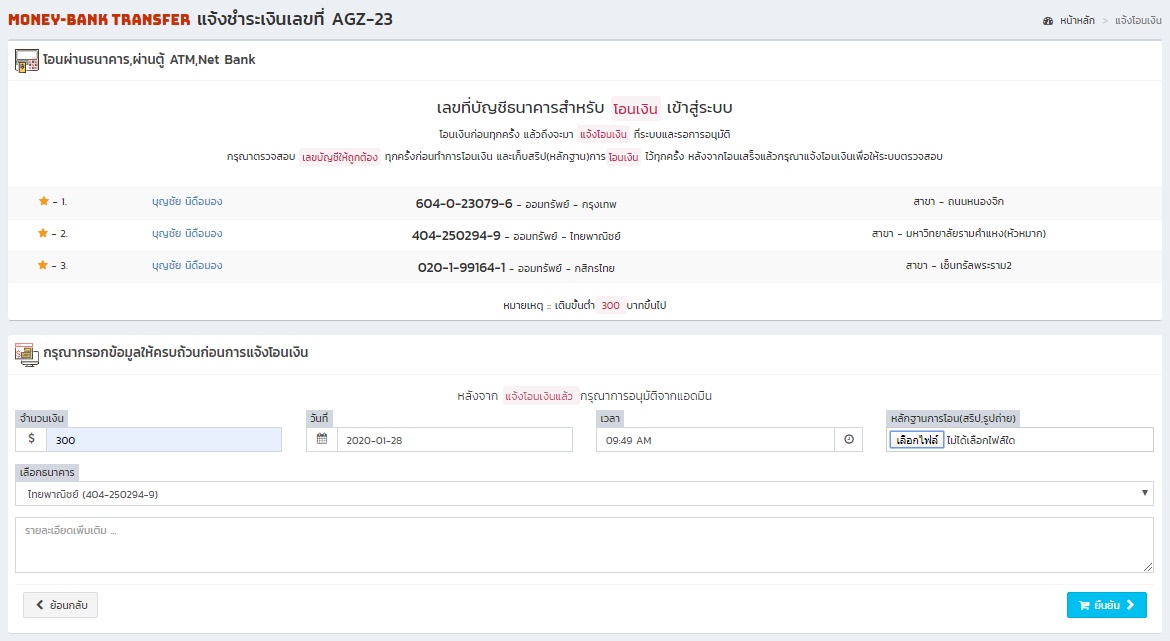Open the time picker showing 09:49 AM
Screen dimensions: 1170x641
coord(714,440)
